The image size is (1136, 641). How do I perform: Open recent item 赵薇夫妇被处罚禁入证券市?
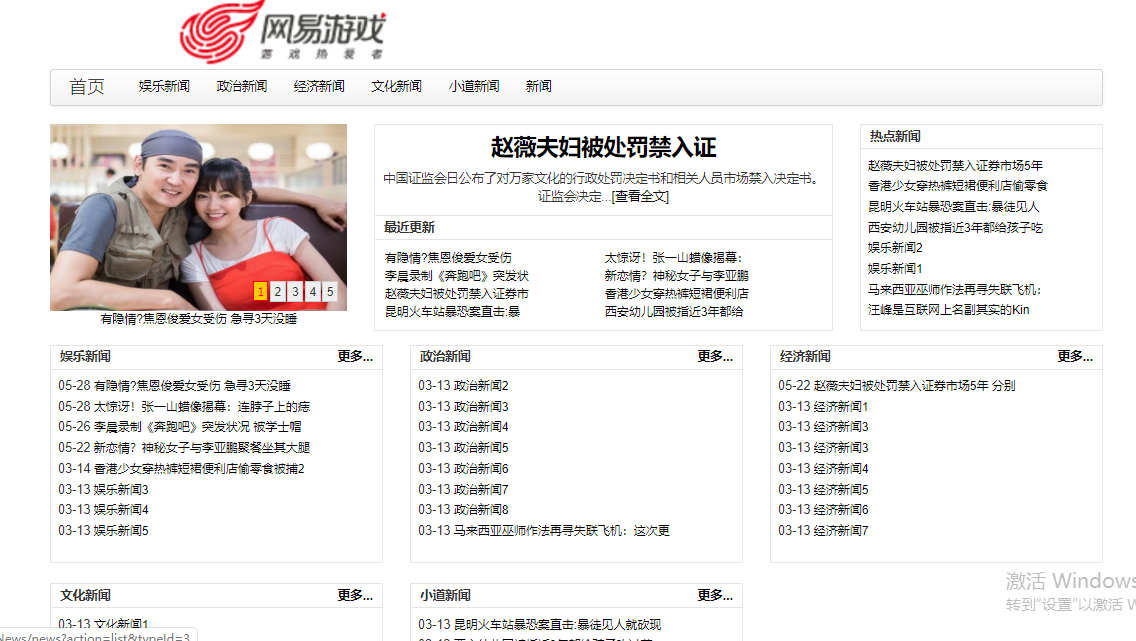[x=456, y=293]
